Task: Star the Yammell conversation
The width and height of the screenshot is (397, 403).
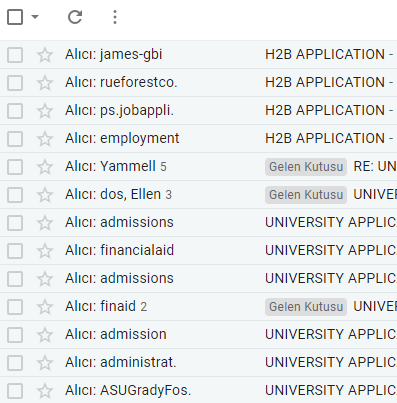Action: 45,167
